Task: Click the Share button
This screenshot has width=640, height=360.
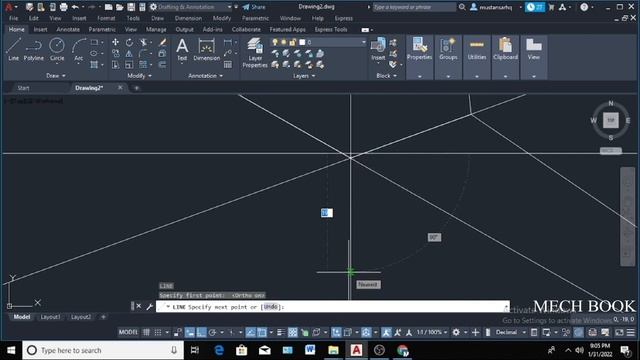Action: [254, 7]
